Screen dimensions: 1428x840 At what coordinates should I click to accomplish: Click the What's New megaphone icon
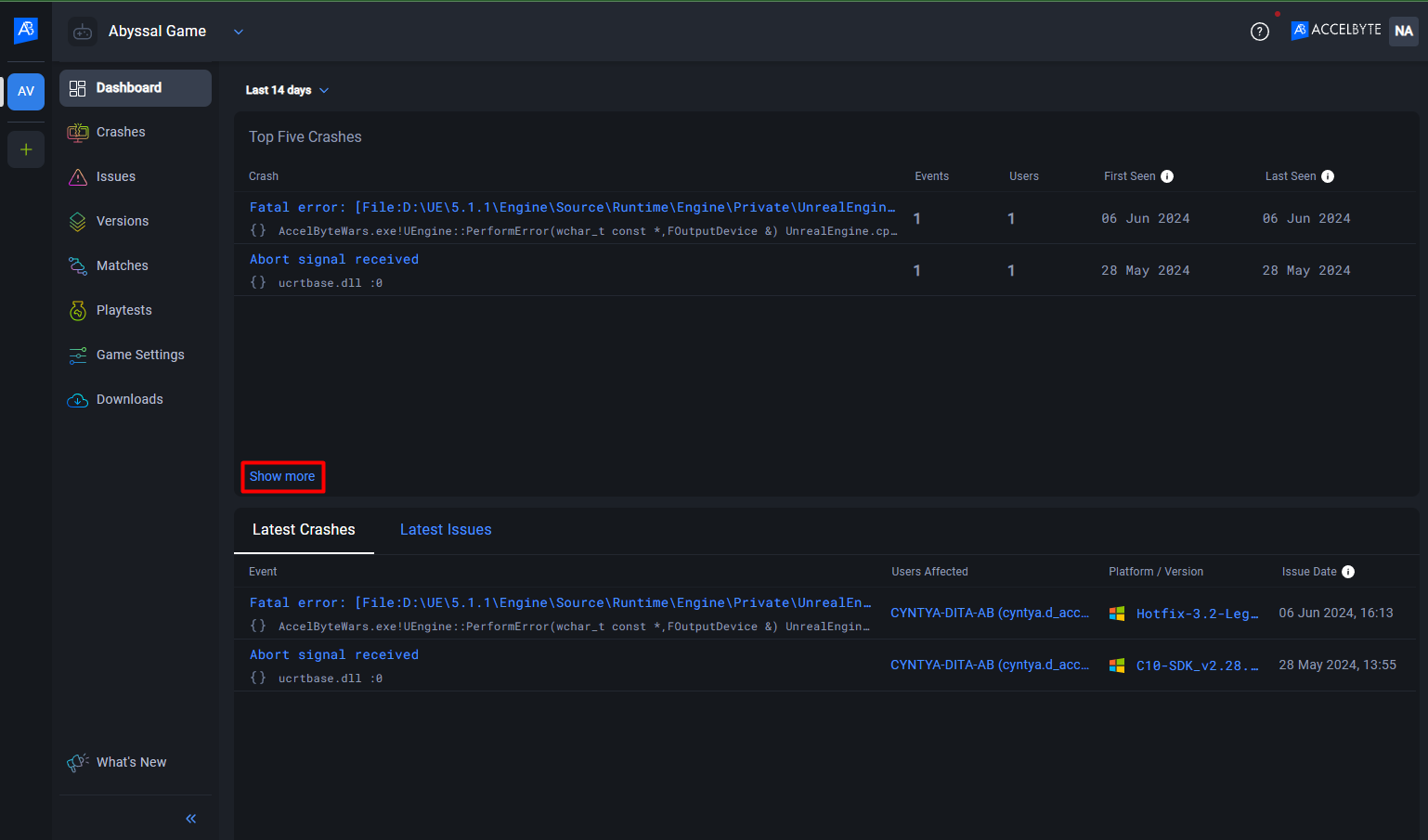click(78, 762)
